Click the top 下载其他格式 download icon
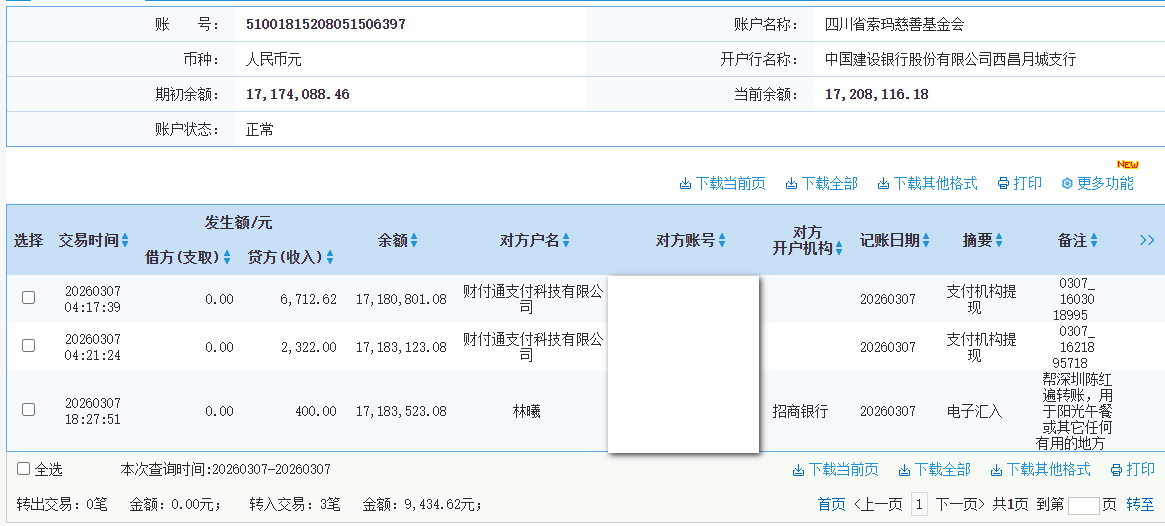The width and height of the screenshot is (1165, 526). point(884,184)
